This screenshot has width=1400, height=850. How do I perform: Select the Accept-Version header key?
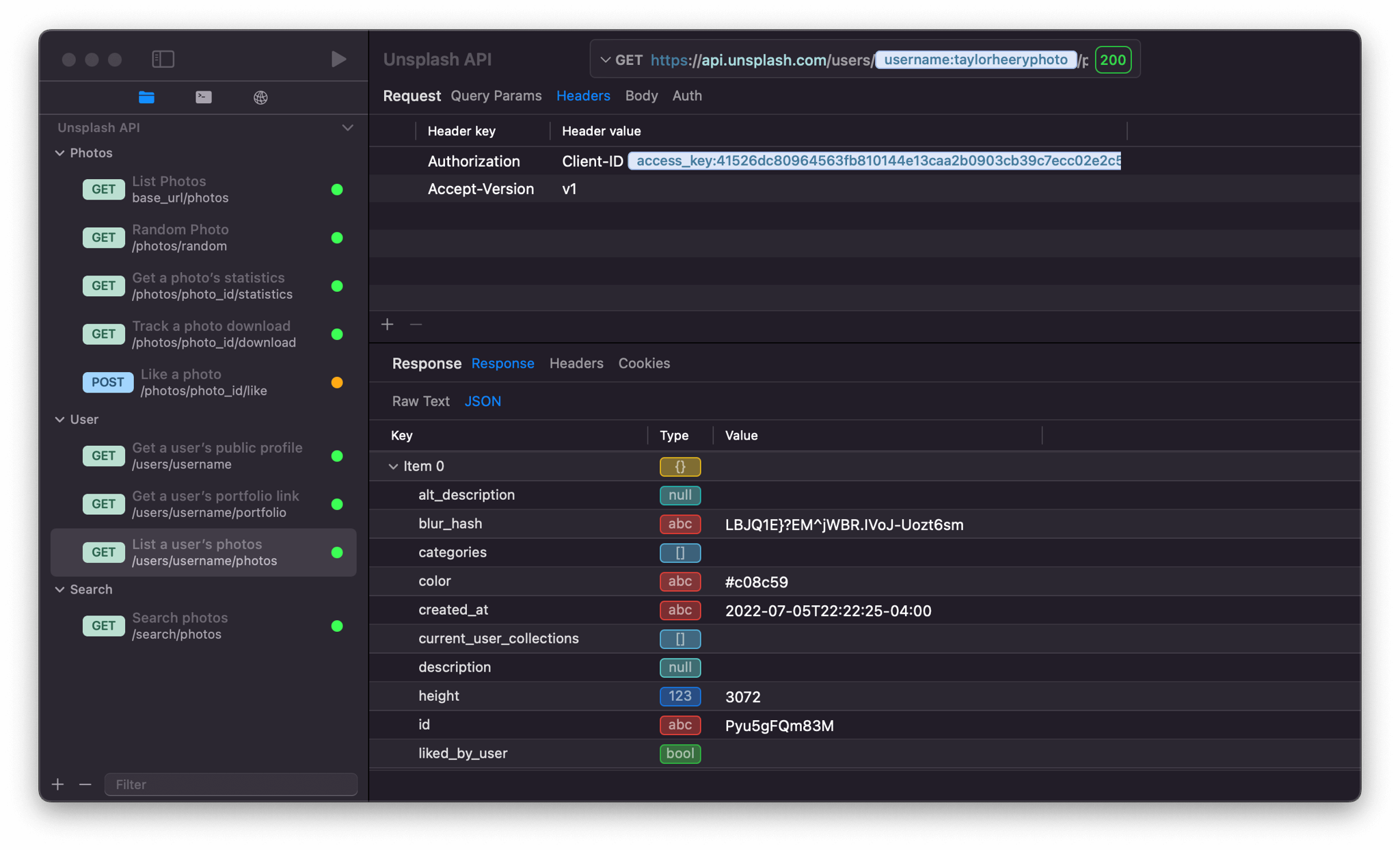481,189
